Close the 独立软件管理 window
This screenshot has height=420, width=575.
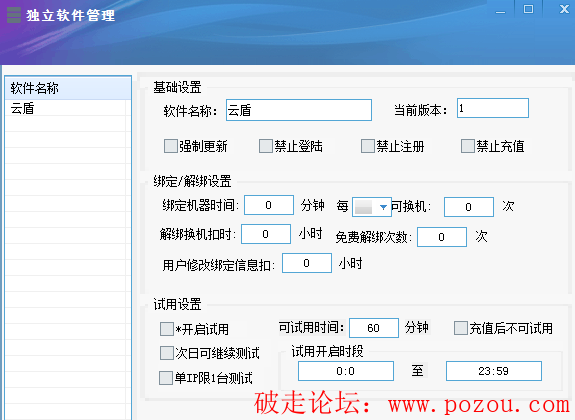[564, 9]
